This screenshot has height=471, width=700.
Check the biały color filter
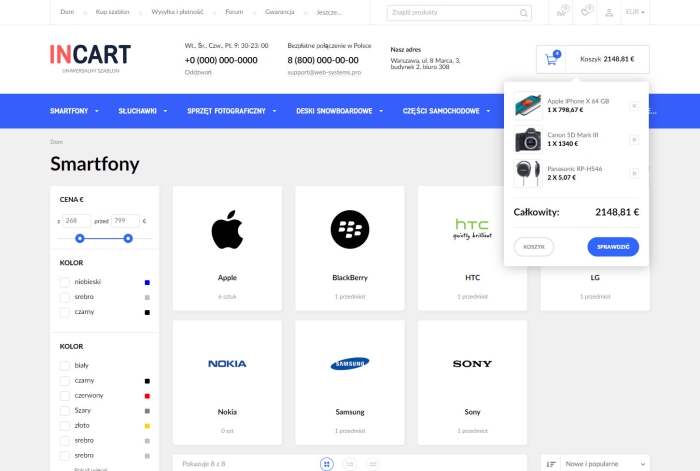click(x=65, y=366)
